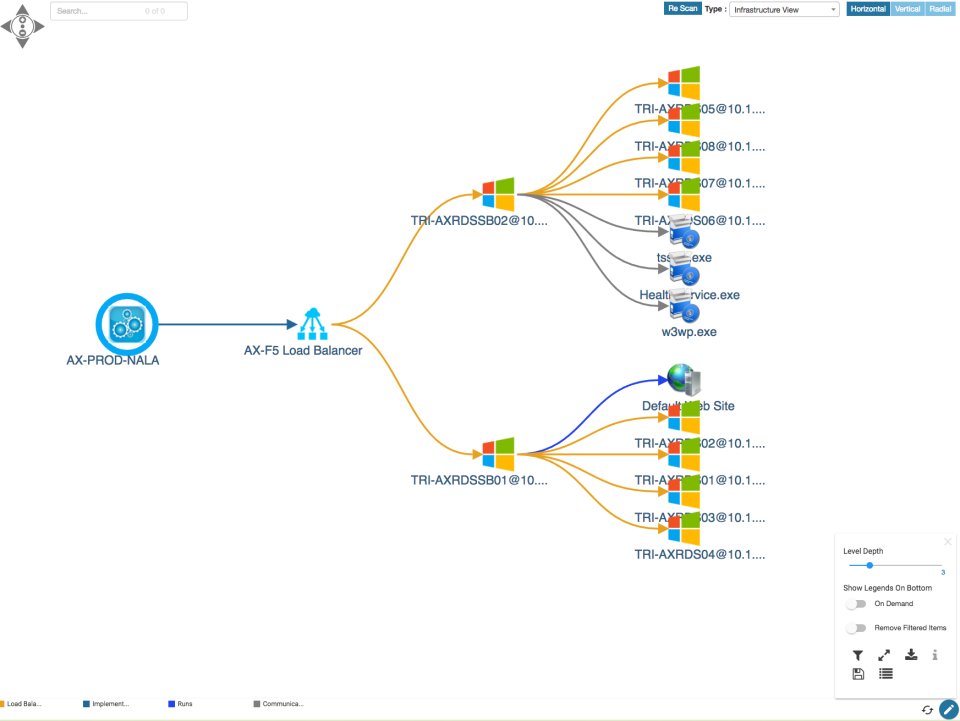Switch layout to Vertical
Viewport: 960px width, 721px height.
point(907,8)
